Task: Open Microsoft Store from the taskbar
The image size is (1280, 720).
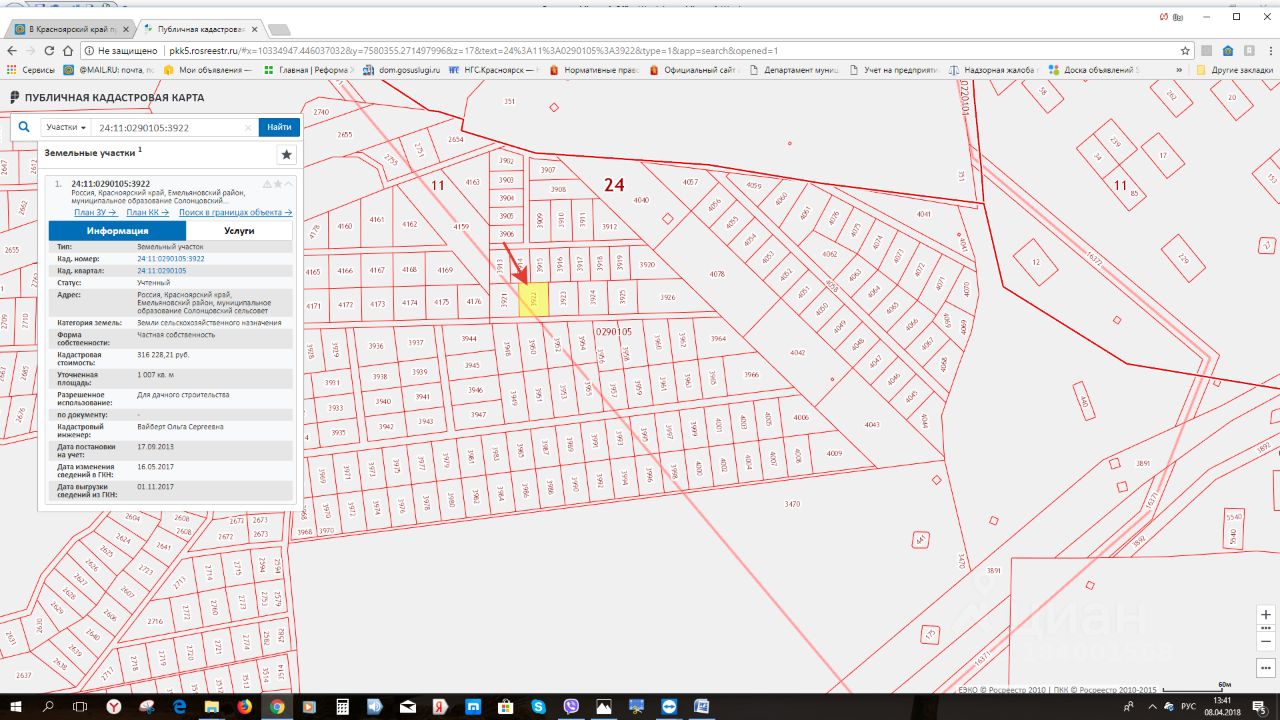Action: pyautogui.click(x=505, y=706)
